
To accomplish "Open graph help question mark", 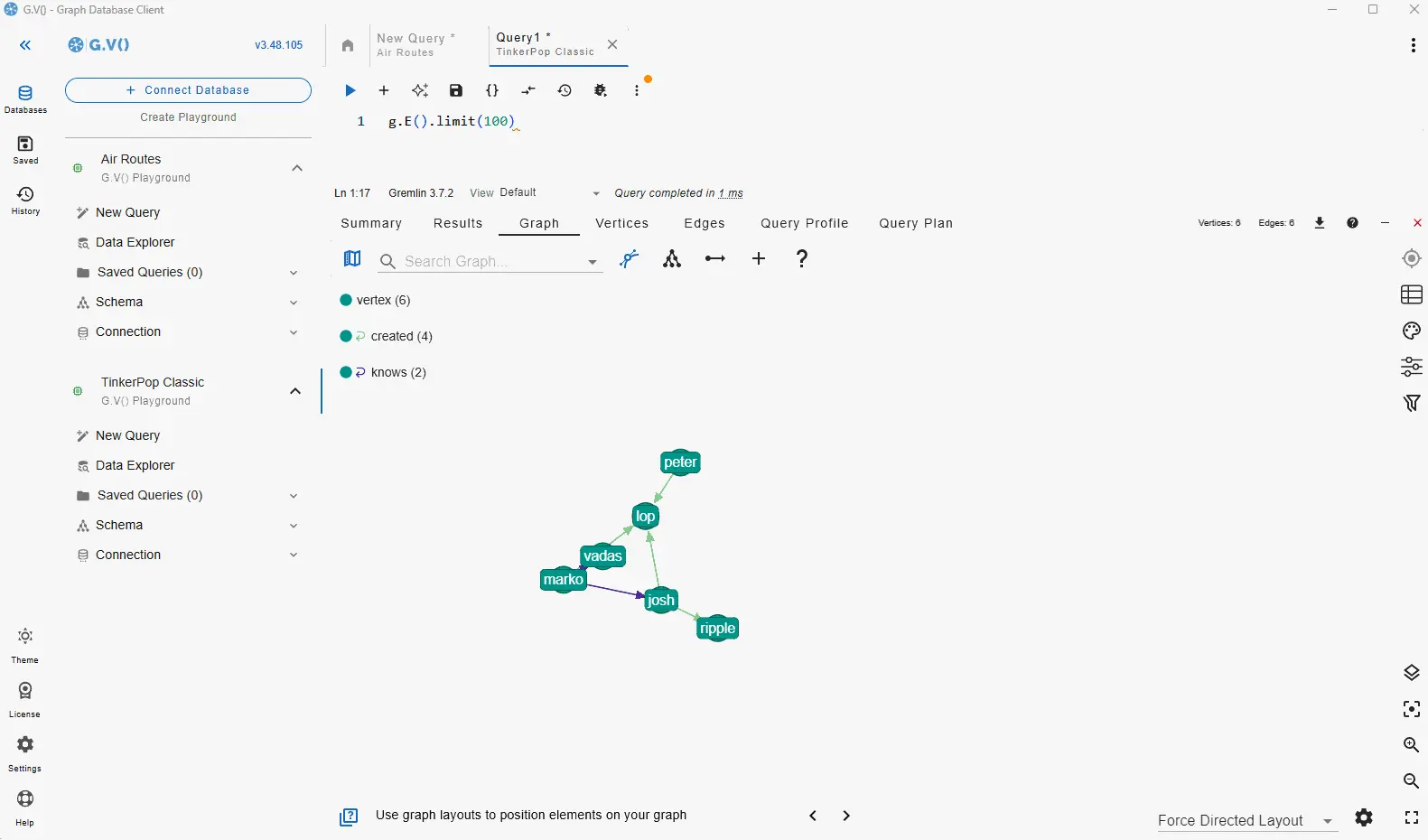I will click(802, 259).
